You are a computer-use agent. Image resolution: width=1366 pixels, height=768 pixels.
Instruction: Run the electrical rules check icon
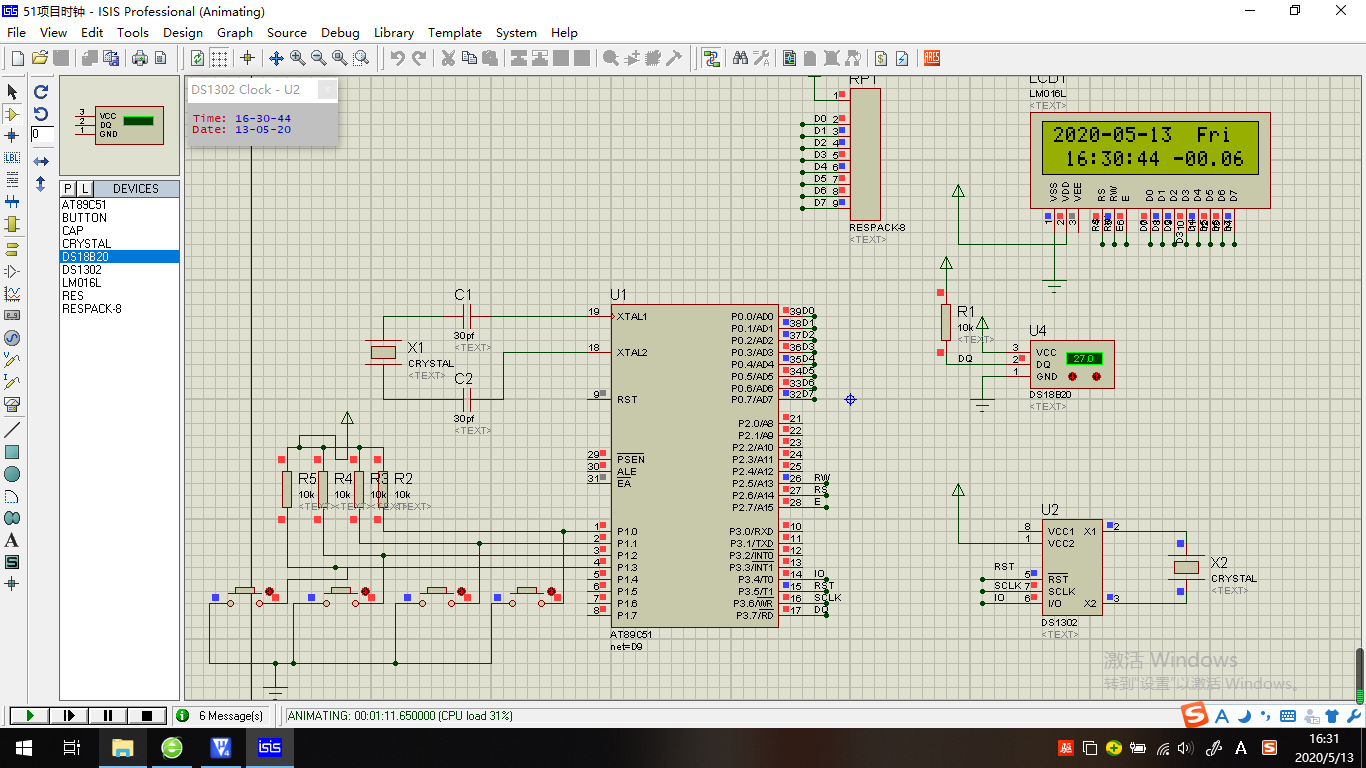[x=902, y=58]
